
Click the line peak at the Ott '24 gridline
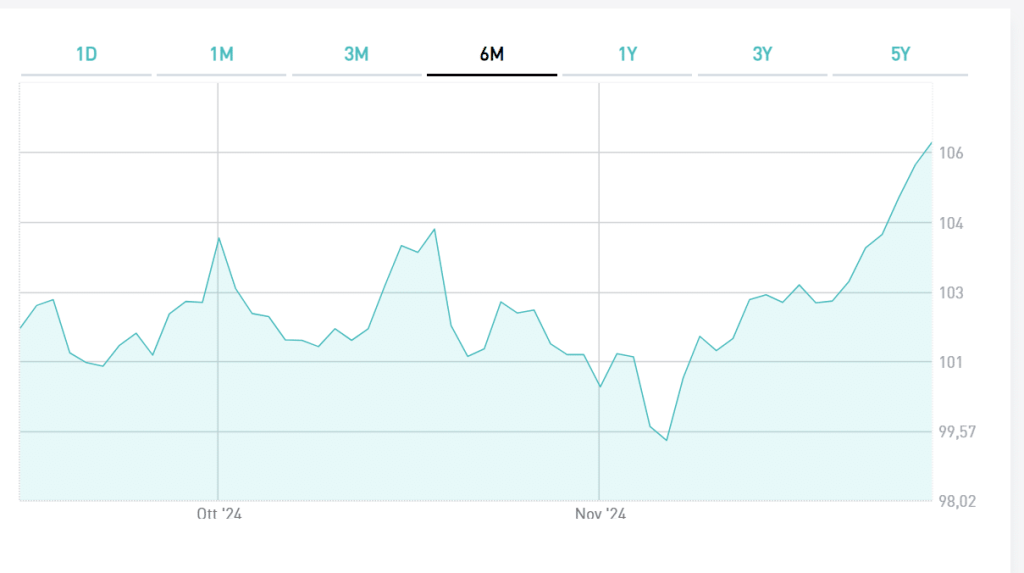pos(219,238)
